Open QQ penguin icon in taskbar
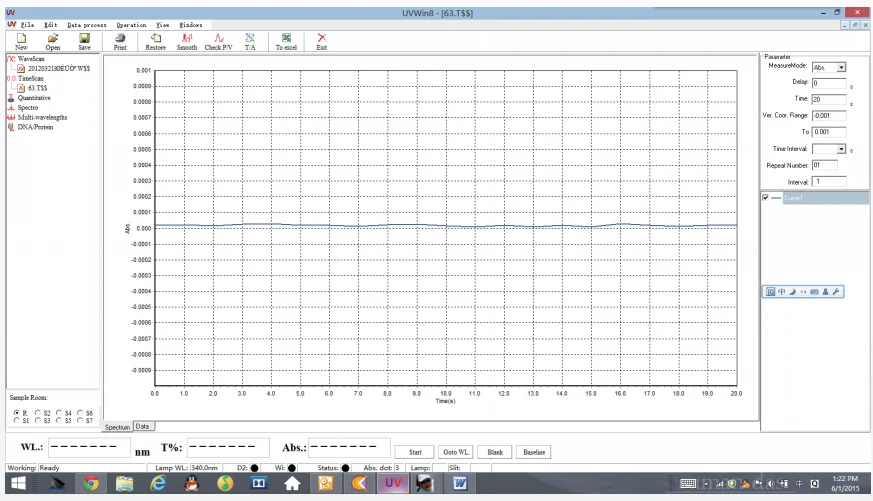This screenshot has width=873, height=501. click(x=192, y=483)
